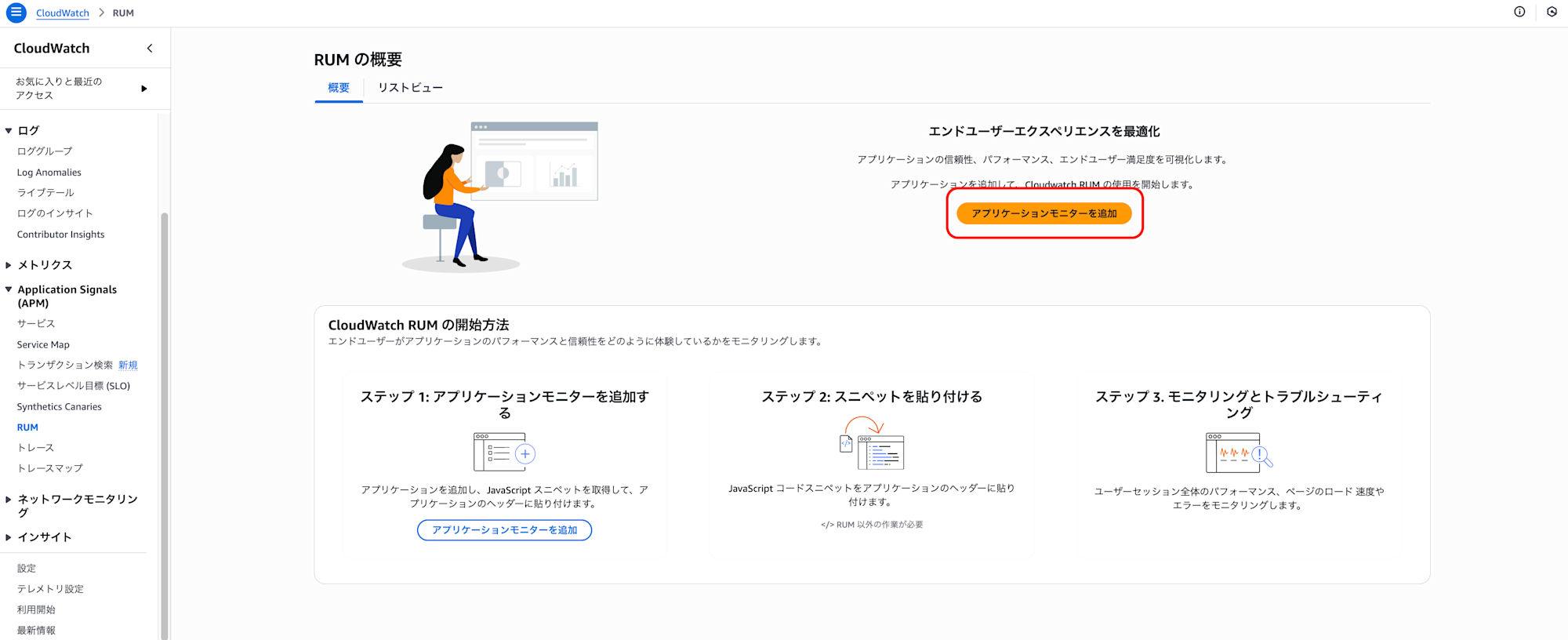Click the Step 3 monitoring illustration icon

point(1240,453)
